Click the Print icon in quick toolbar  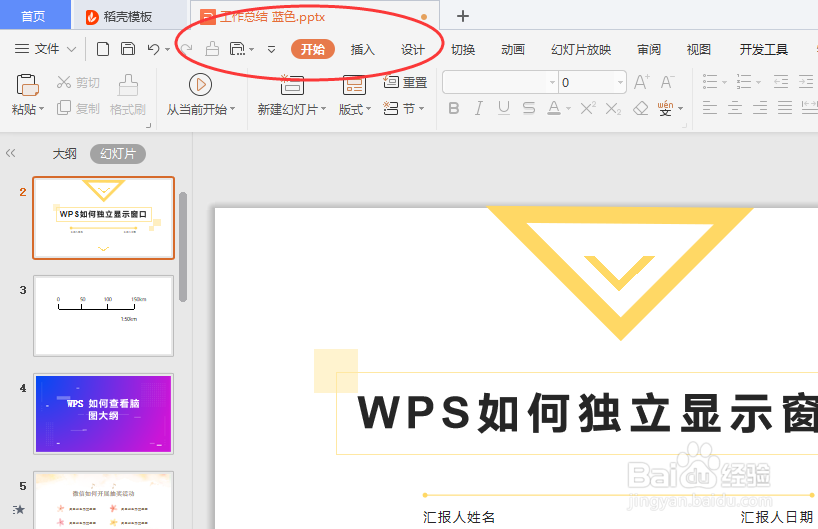pos(212,49)
